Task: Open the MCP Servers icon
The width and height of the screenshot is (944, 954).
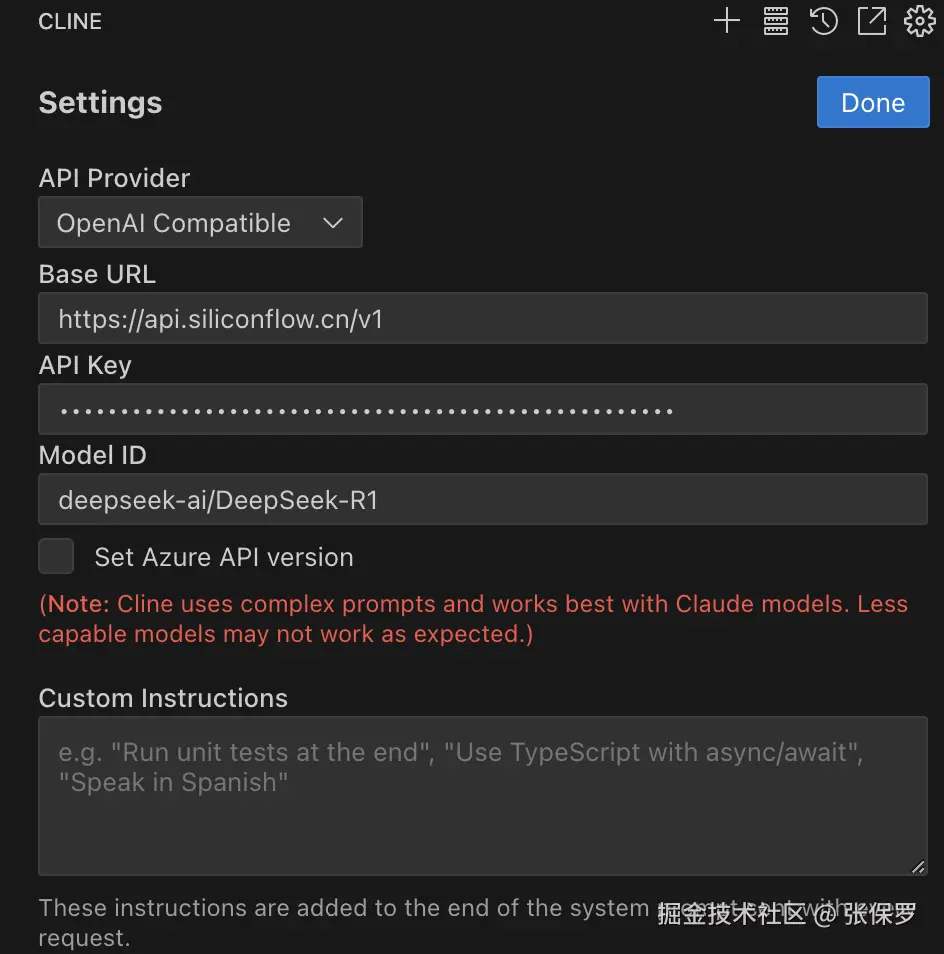Action: click(x=776, y=21)
